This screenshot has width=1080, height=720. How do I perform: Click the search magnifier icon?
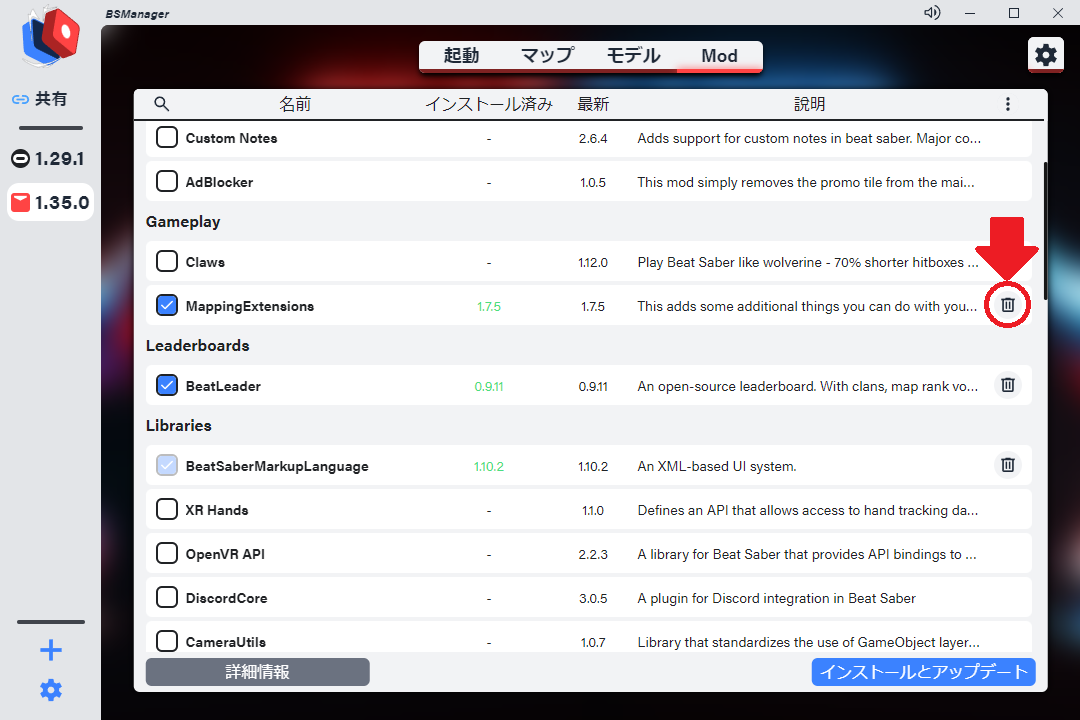pos(161,103)
